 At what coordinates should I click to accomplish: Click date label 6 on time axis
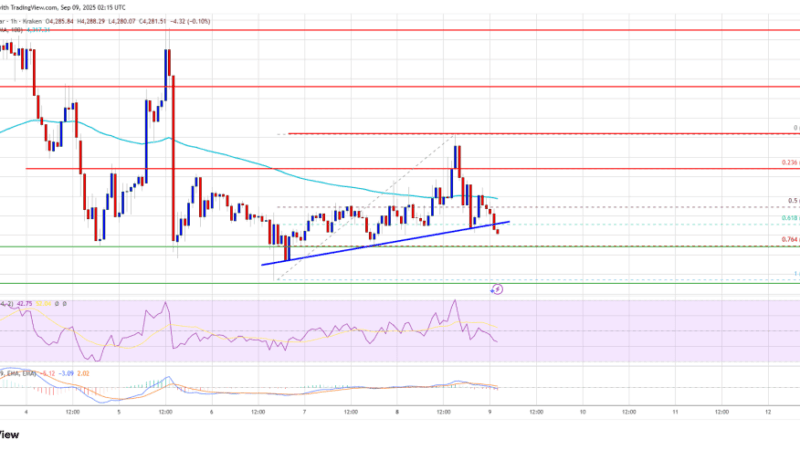(212, 412)
